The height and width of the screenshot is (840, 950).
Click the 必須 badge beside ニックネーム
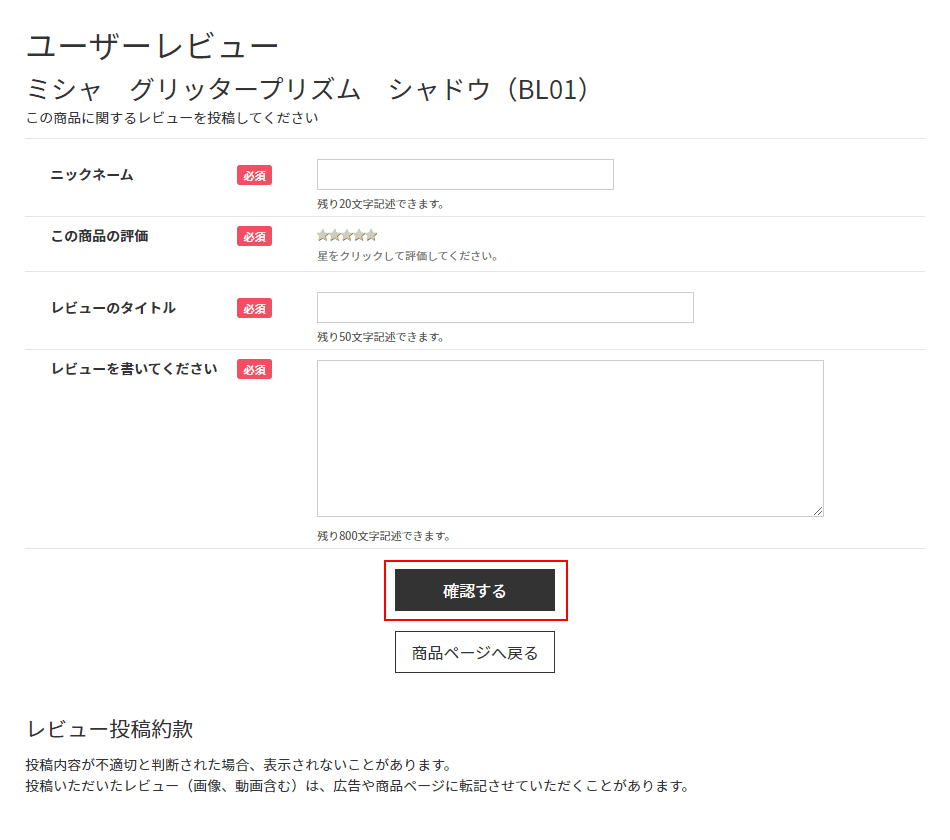pyautogui.click(x=254, y=175)
